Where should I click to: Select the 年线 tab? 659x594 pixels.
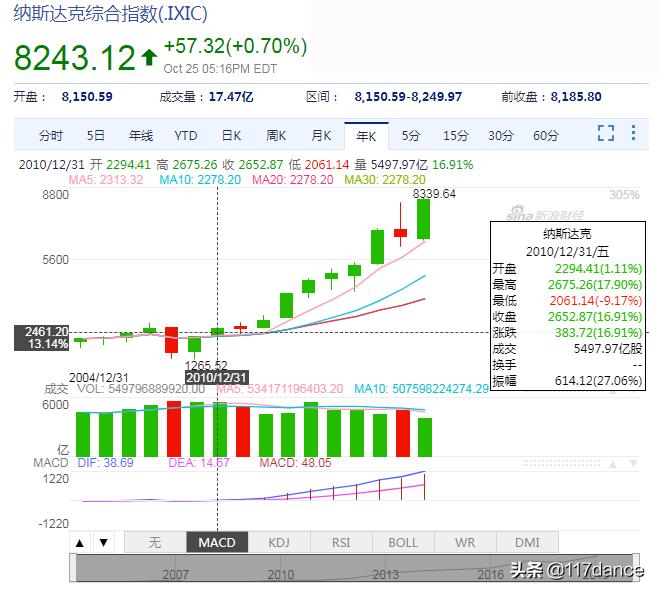coord(141,136)
